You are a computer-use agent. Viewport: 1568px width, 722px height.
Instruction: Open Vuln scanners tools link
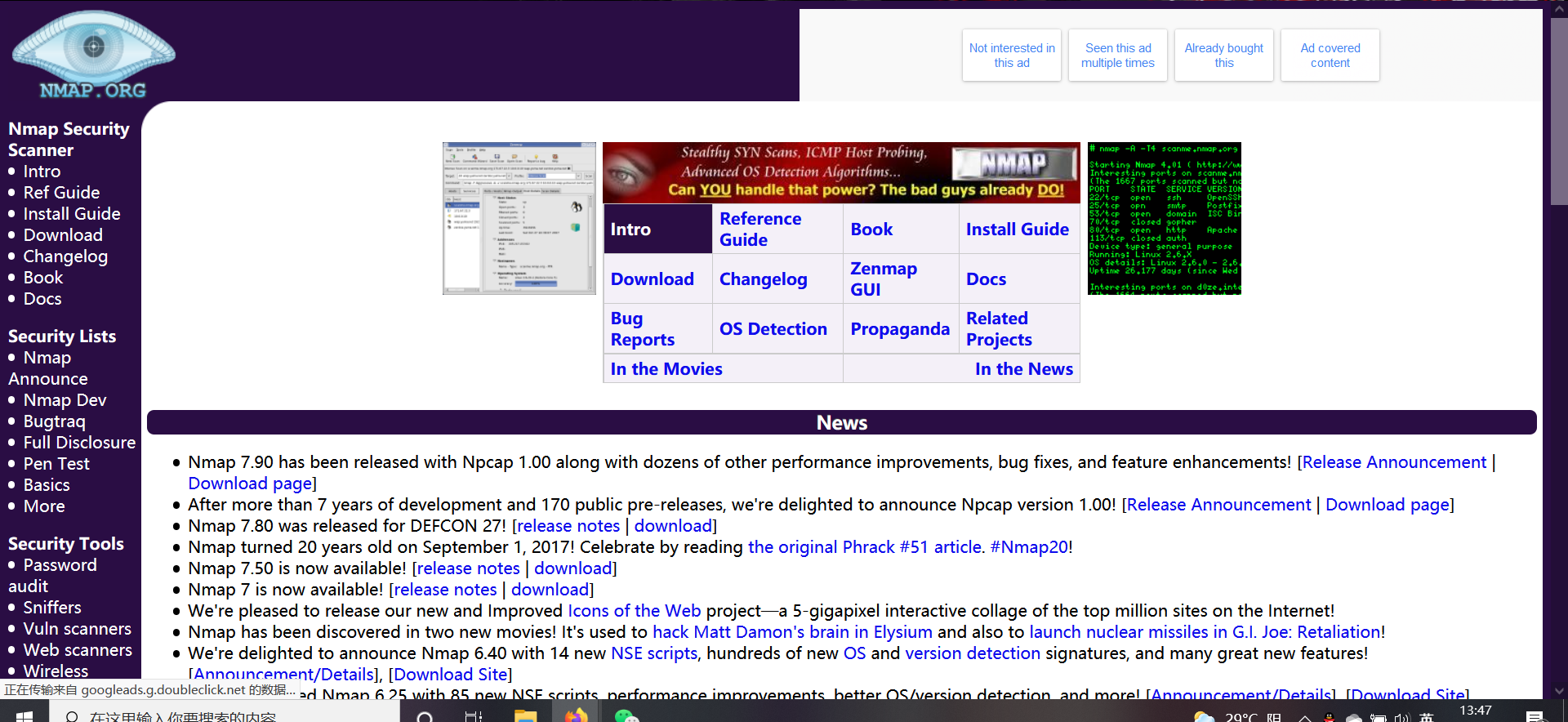coord(78,629)
